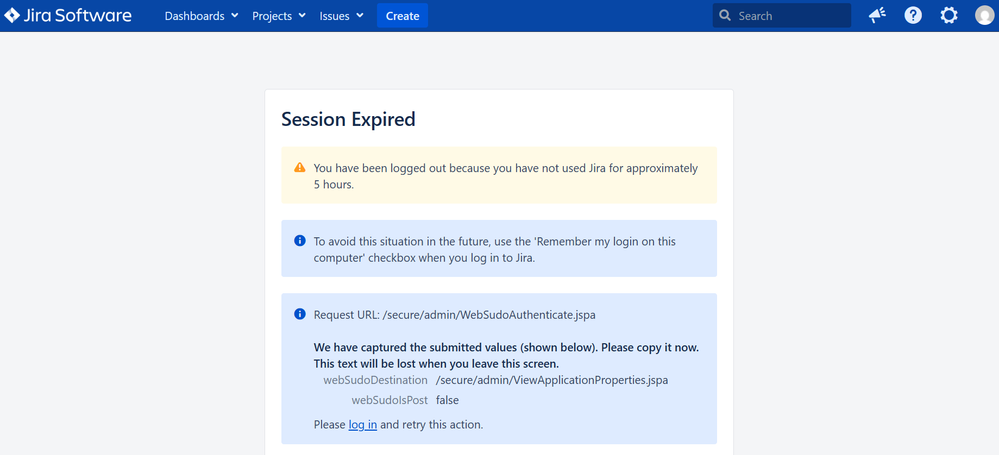Expand the Projects dropdown
The height and width of the screenshot is (455, 999).
(278, 16)
